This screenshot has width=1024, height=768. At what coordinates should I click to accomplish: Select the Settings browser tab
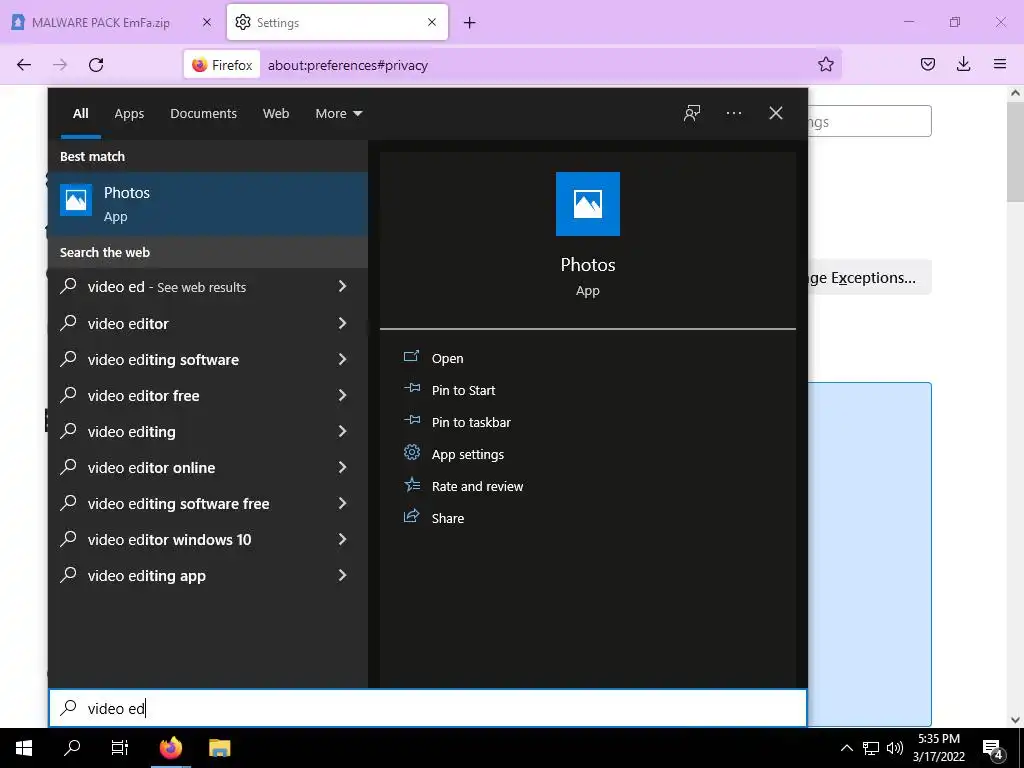coord(338,23)
